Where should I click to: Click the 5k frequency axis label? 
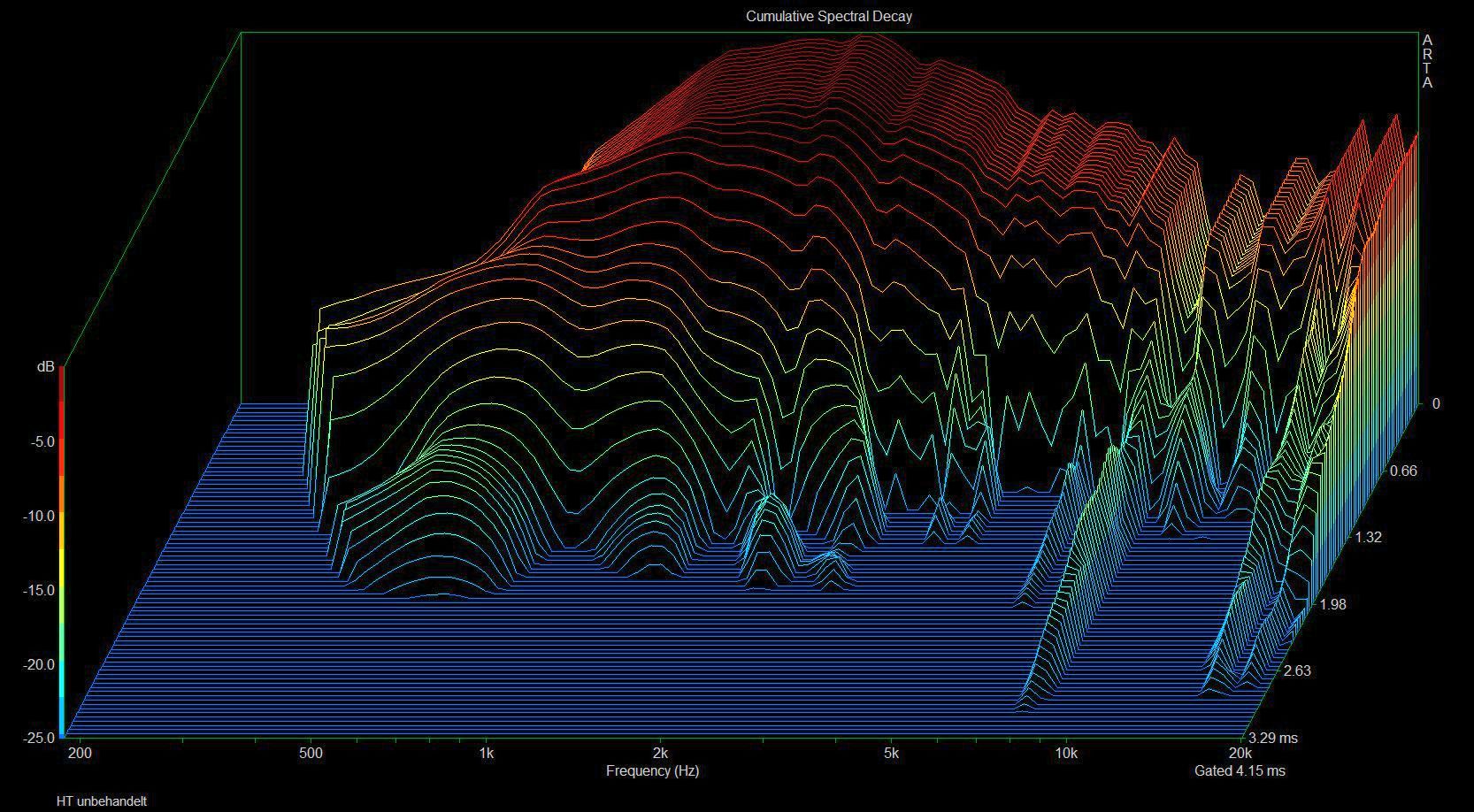[891, 754]
